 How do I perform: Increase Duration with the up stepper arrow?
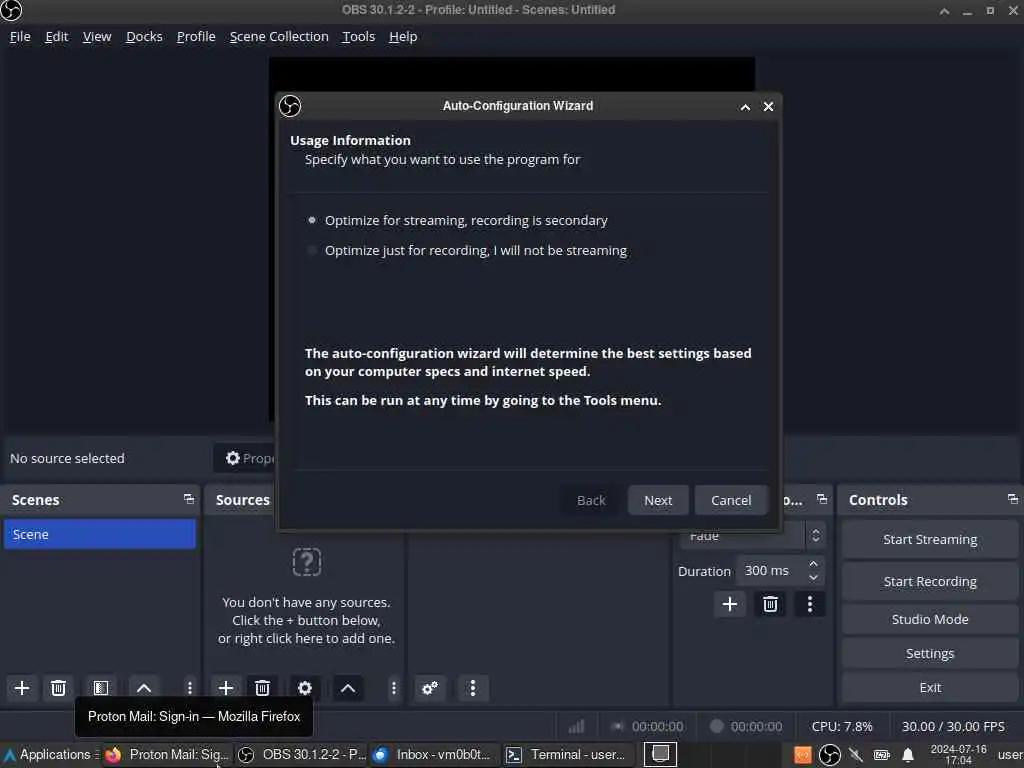813,564
